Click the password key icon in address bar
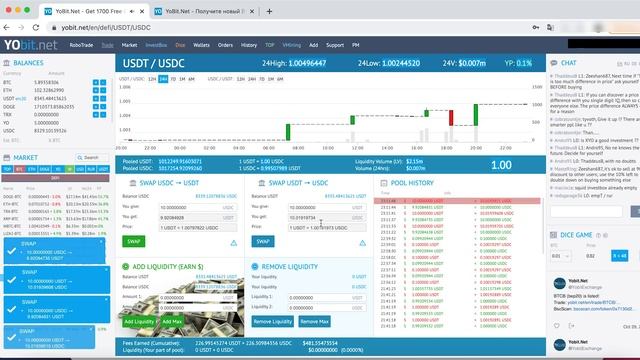 536,27
